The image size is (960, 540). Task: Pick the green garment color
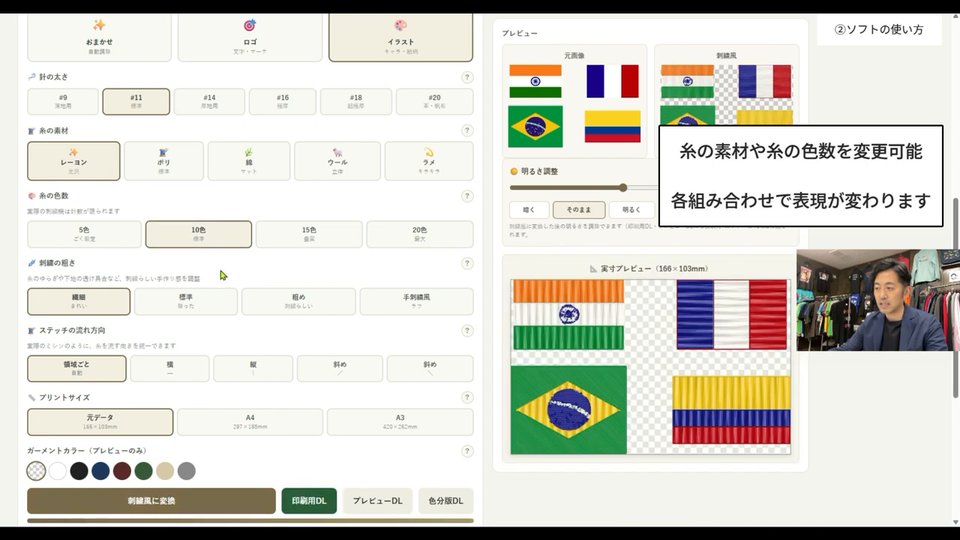tap(143, 471)
